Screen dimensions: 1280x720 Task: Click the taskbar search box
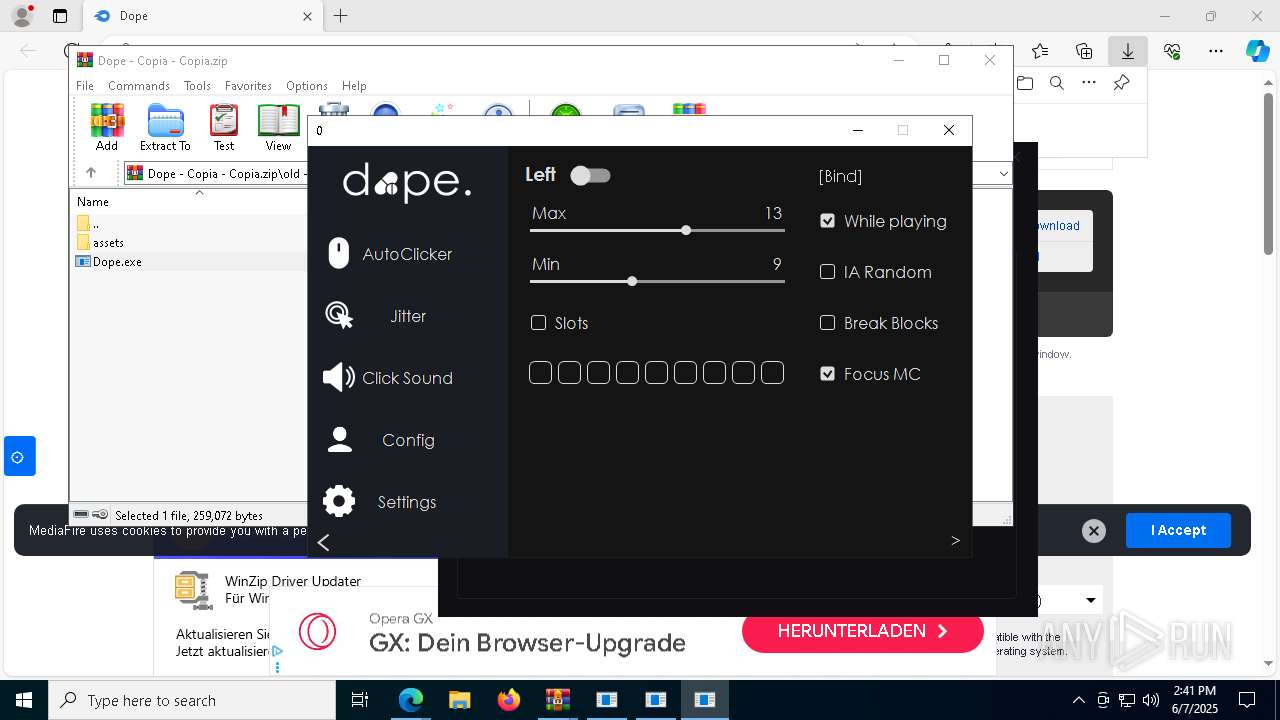pos(192,700)
